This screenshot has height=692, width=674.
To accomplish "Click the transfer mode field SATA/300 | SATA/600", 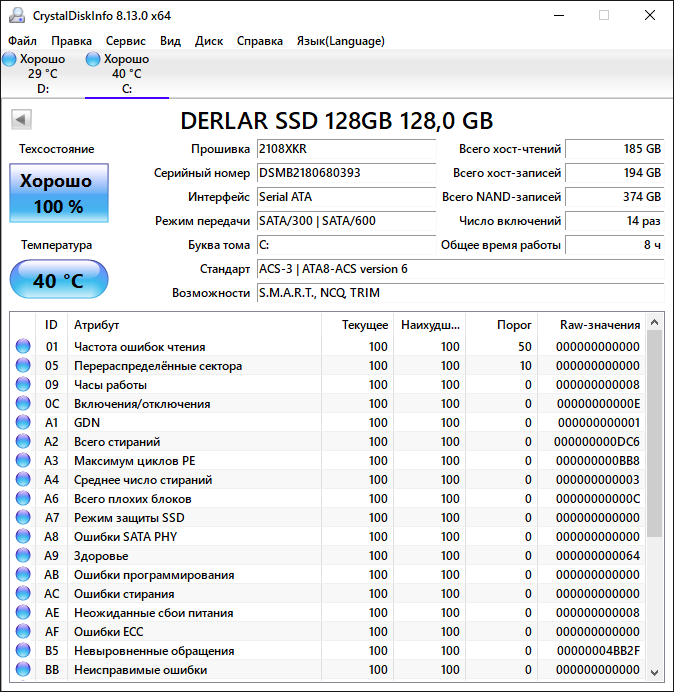I will [346, 221].
